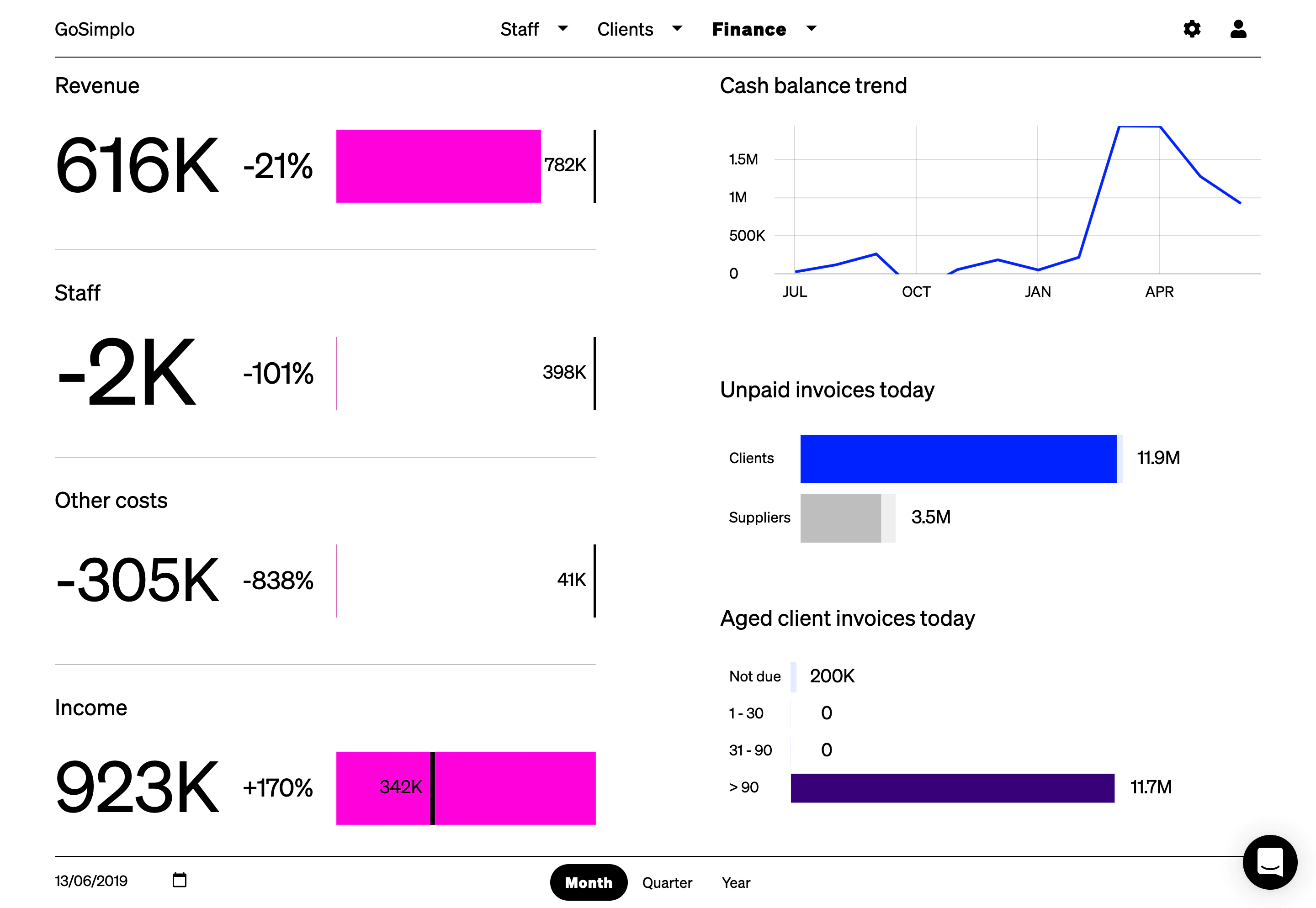Edit the 13/06/2019 date field
The height and width of the screenshot is (908, 1316).
tap(91, 881)
